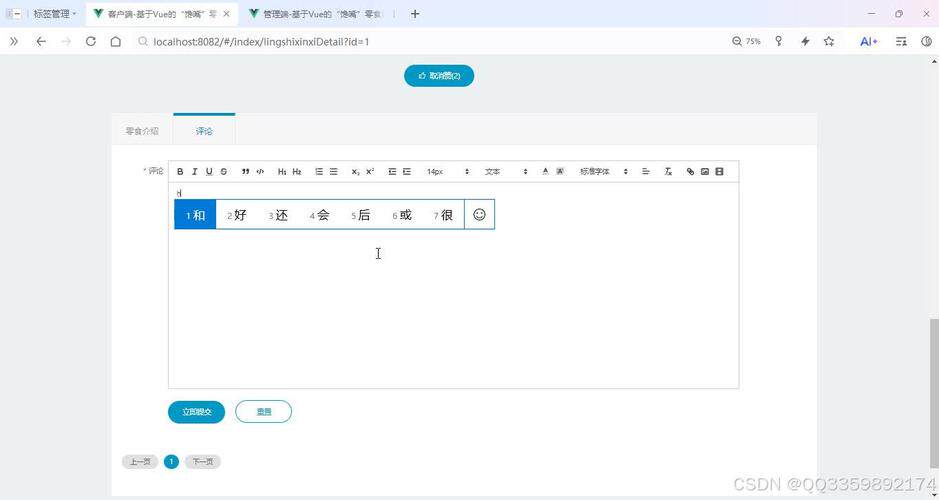Insert a code block via the code icon

tap(260, 172)
